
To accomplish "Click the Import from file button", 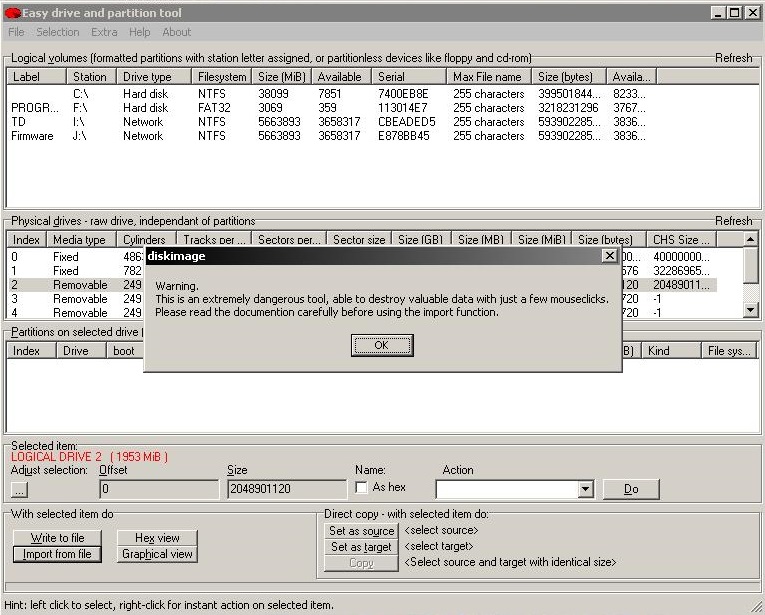I will tap(57, 554).
